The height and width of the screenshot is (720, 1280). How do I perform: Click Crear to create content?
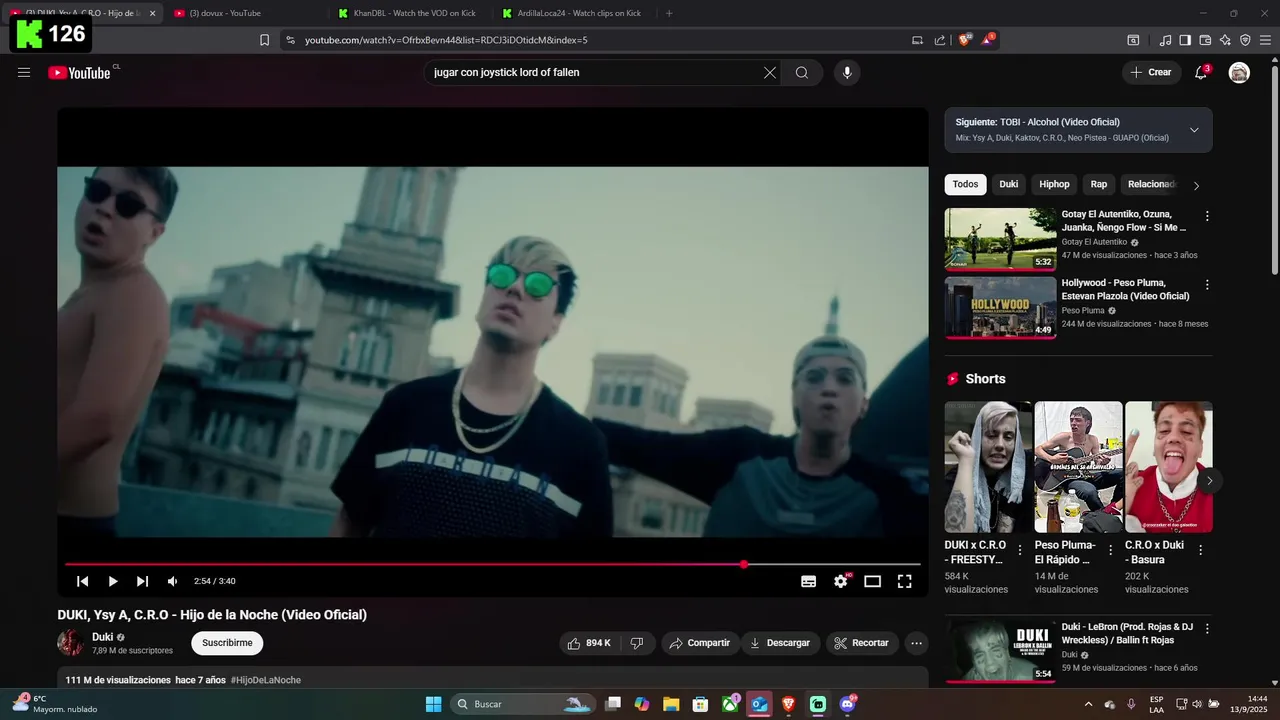point(1151,72)
